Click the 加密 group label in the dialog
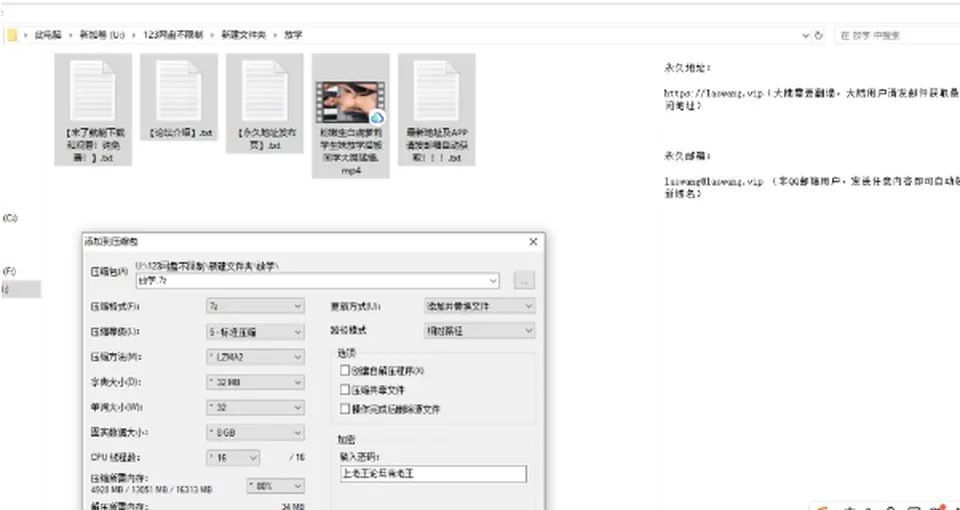The width and height of the screenshot is (960, 510). (347, 440)
